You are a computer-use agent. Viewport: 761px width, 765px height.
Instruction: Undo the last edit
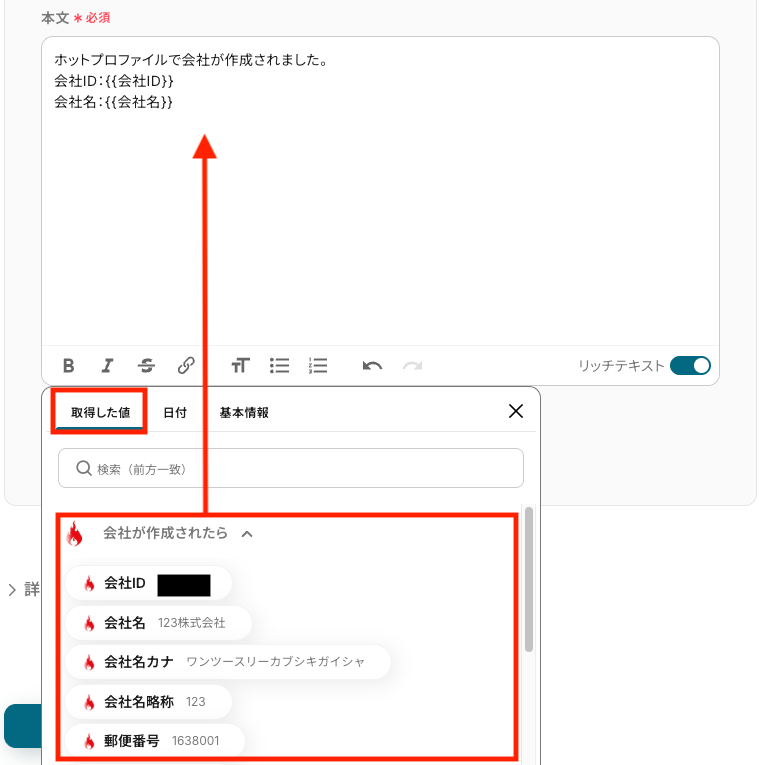click(x=372, y=365)
